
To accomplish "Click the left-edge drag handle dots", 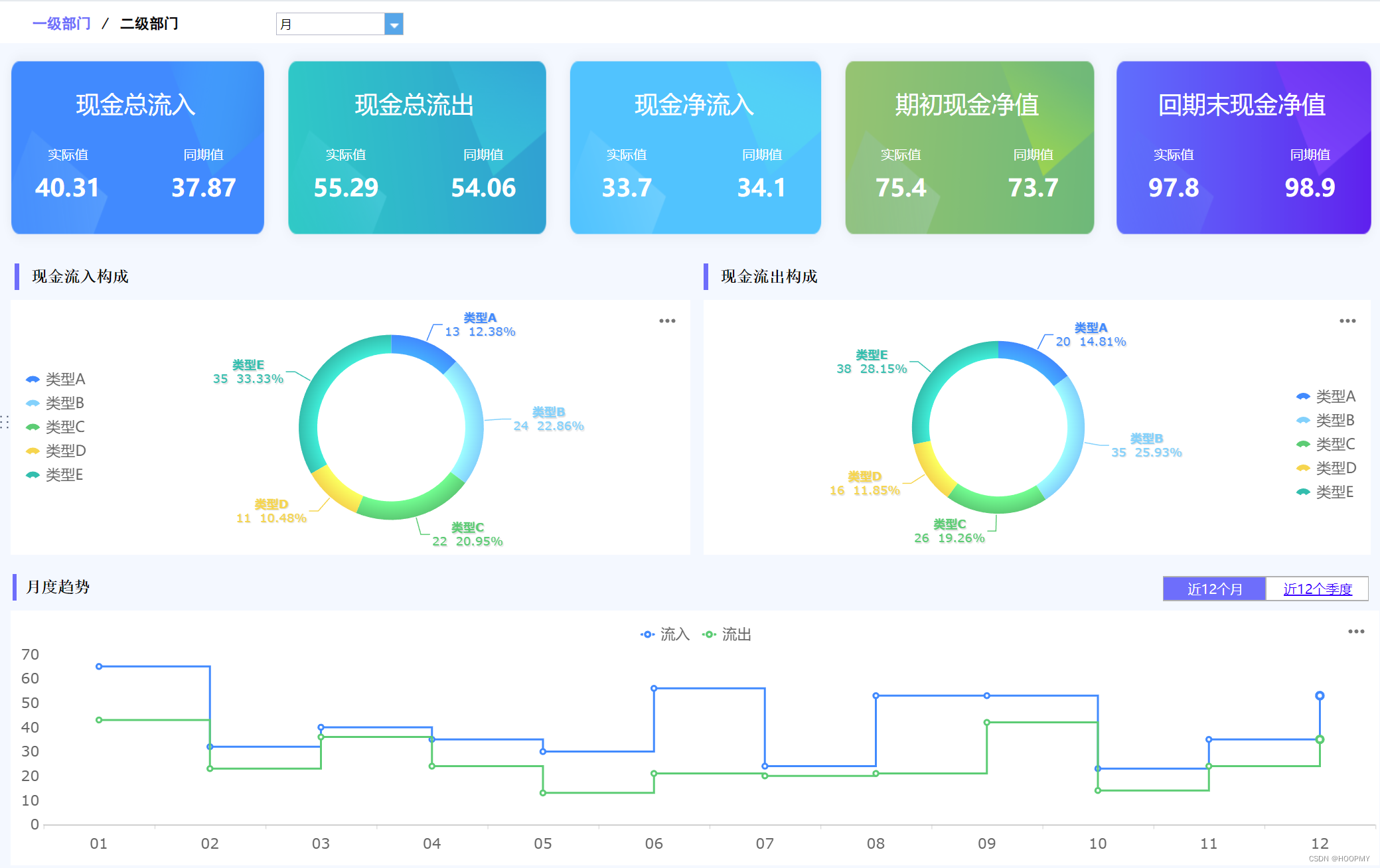I will click(x=5, y=422).
